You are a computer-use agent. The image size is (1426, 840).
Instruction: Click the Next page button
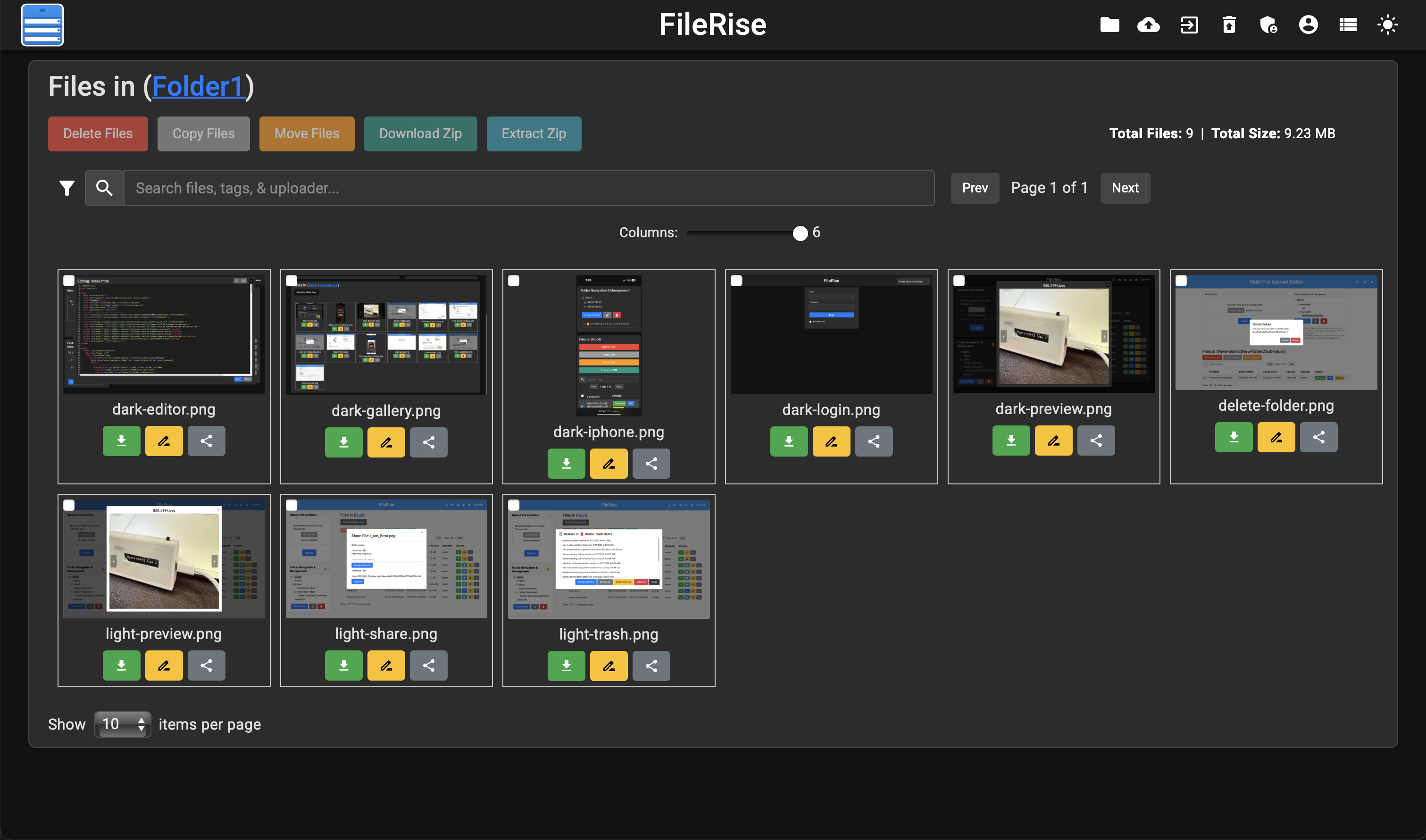pyautogui.click(x=1124, y=188)
